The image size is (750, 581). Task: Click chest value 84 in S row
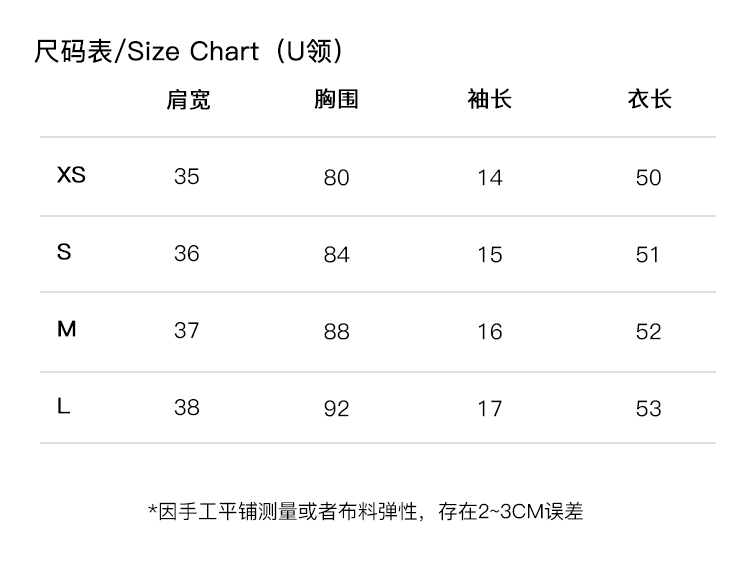pos(337,255)
